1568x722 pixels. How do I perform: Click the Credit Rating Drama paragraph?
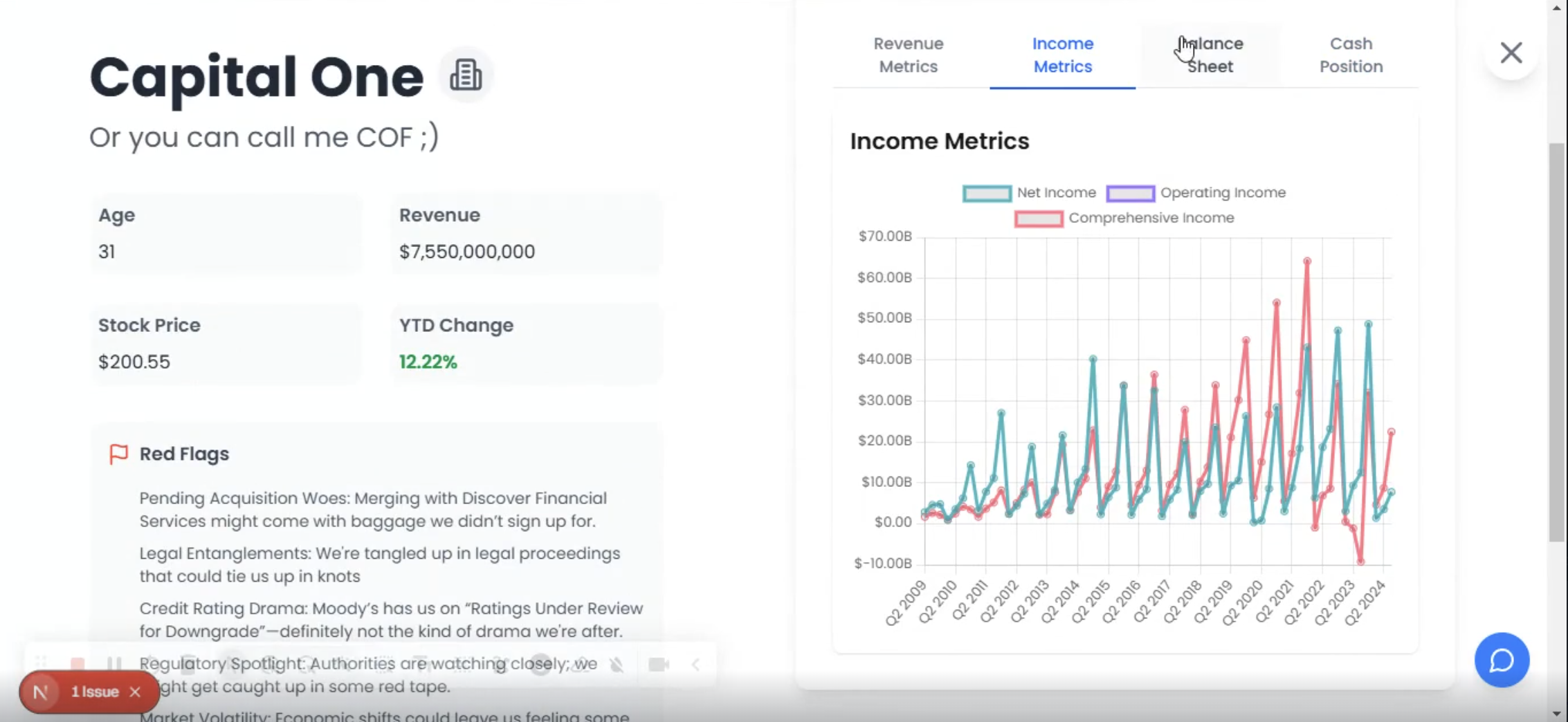[391, 620]
